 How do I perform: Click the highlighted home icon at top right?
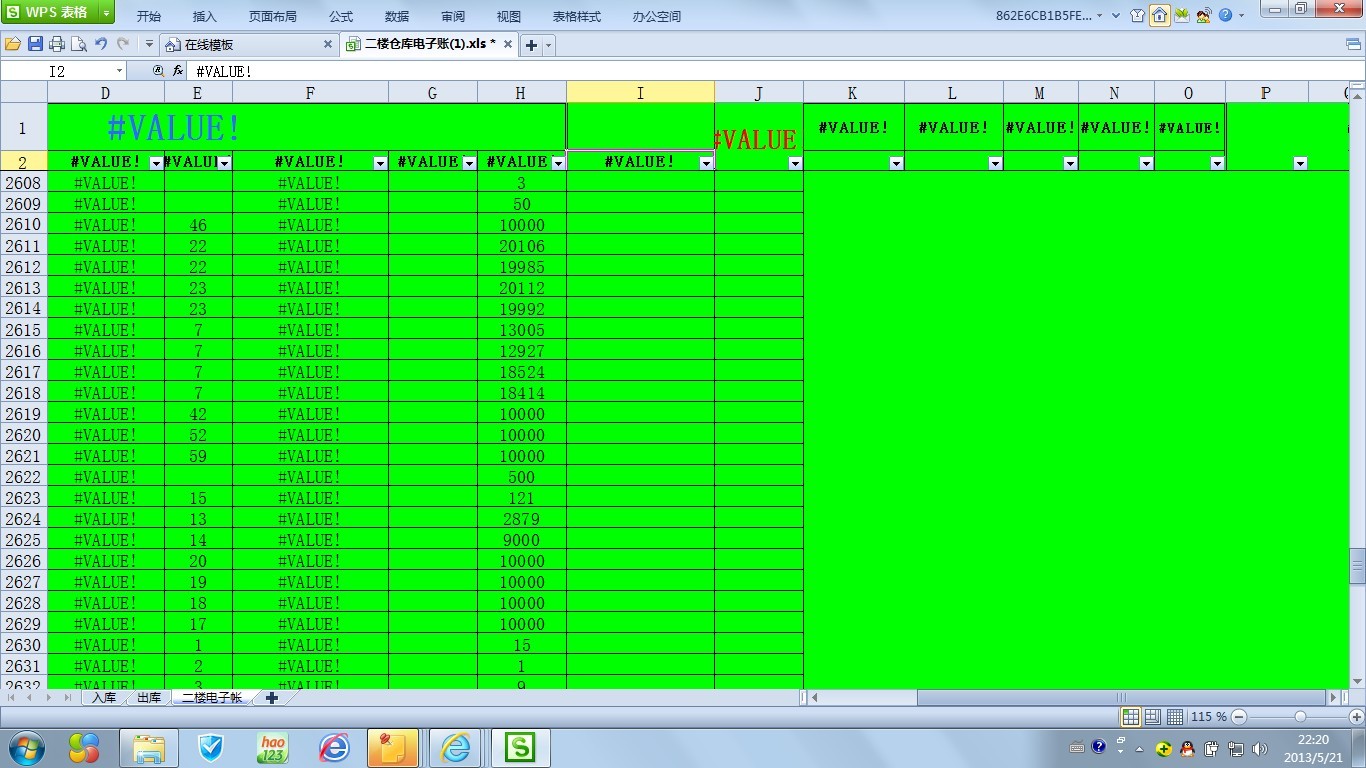1160,16
